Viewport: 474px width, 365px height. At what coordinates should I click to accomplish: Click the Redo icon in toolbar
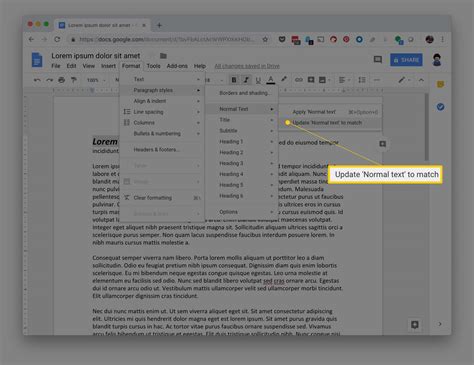pyautogui.click(x=49, y=80)
